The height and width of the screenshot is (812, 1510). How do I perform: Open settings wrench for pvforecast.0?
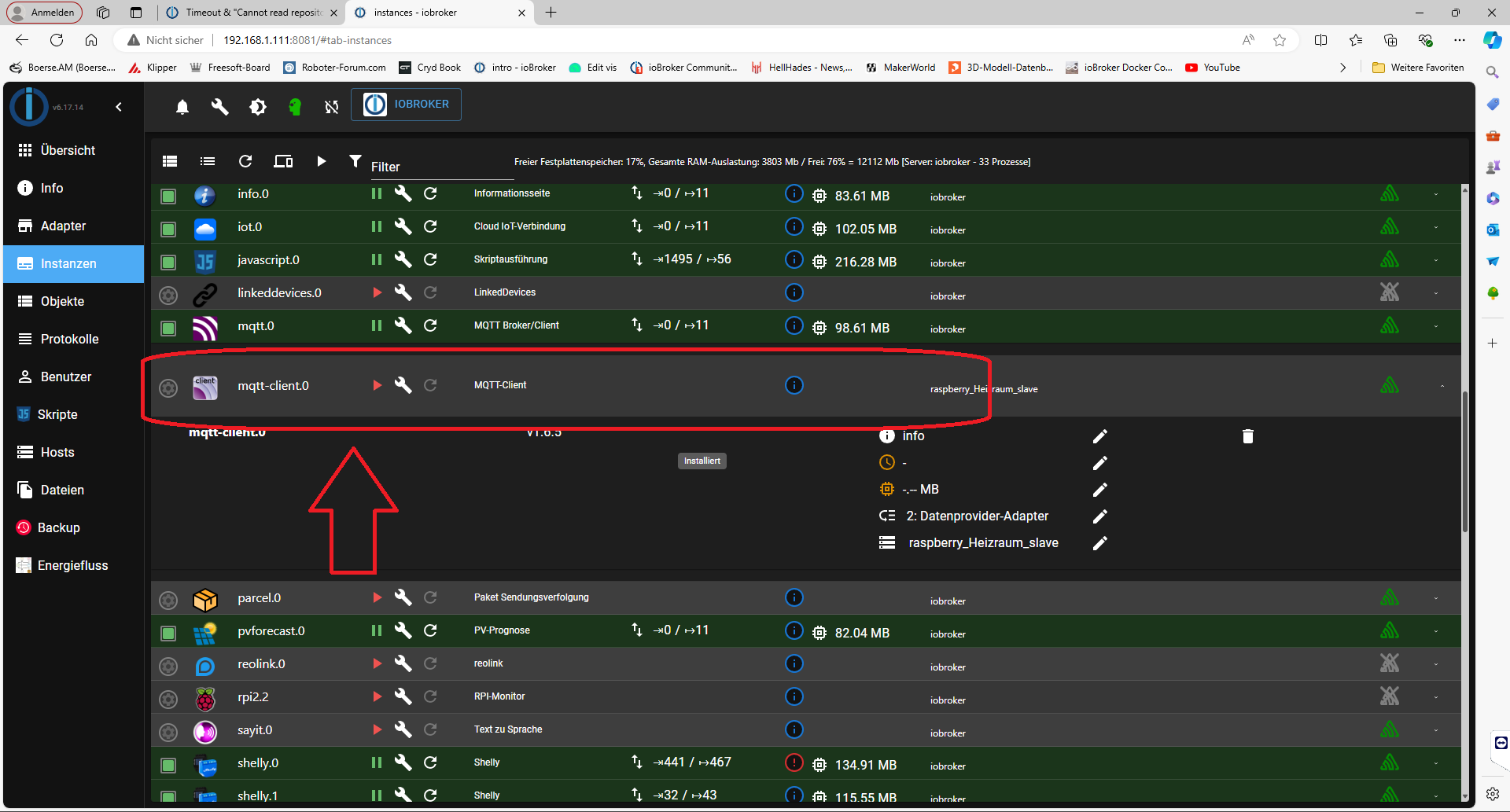403,630
